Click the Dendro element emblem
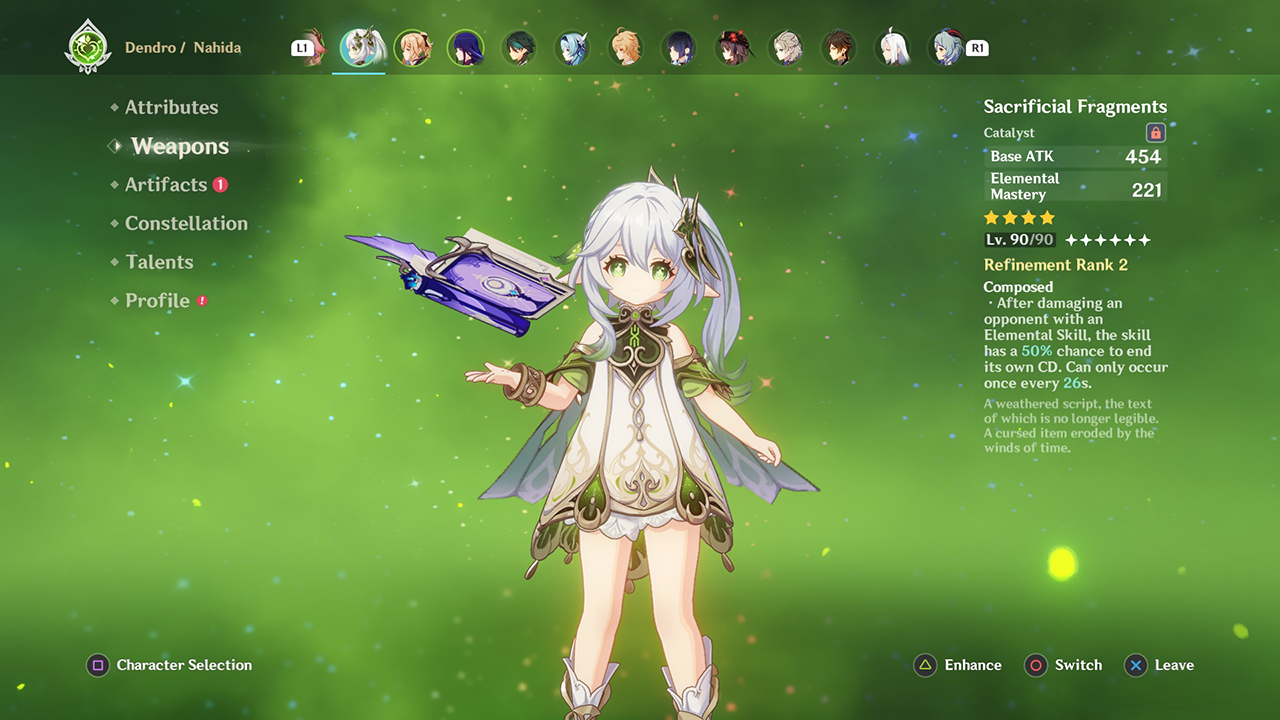This screenshot has height=720, width=1280. (x=86, y=48)
